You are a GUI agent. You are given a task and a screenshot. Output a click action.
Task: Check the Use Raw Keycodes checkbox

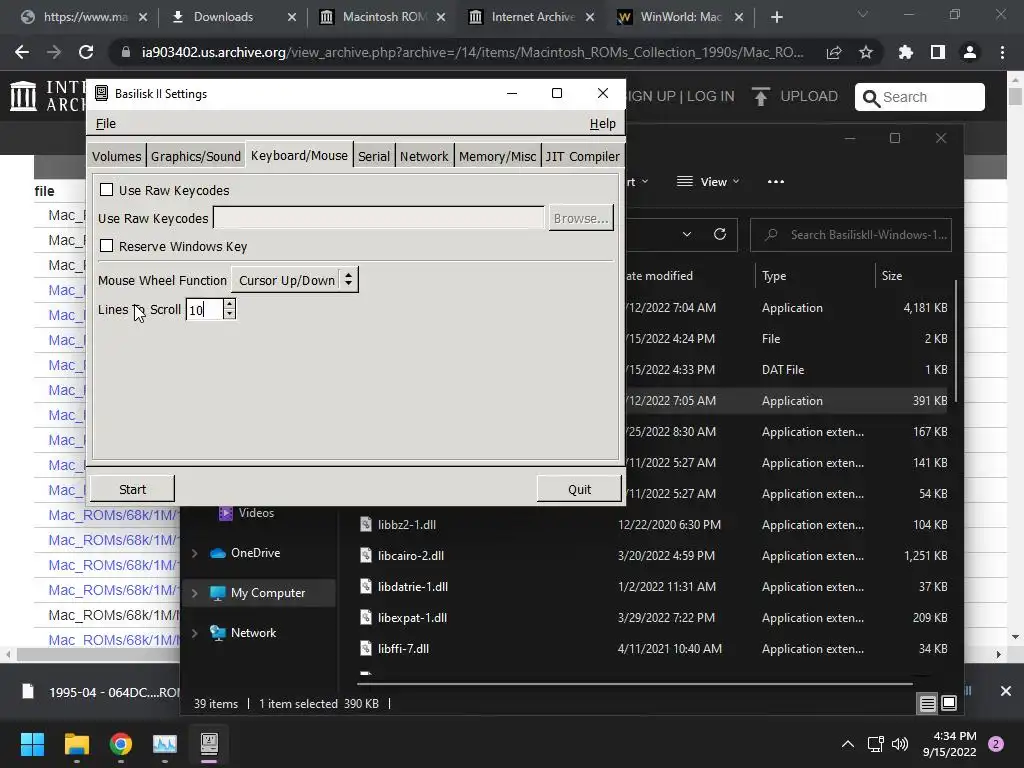click(x=106, y=190)
